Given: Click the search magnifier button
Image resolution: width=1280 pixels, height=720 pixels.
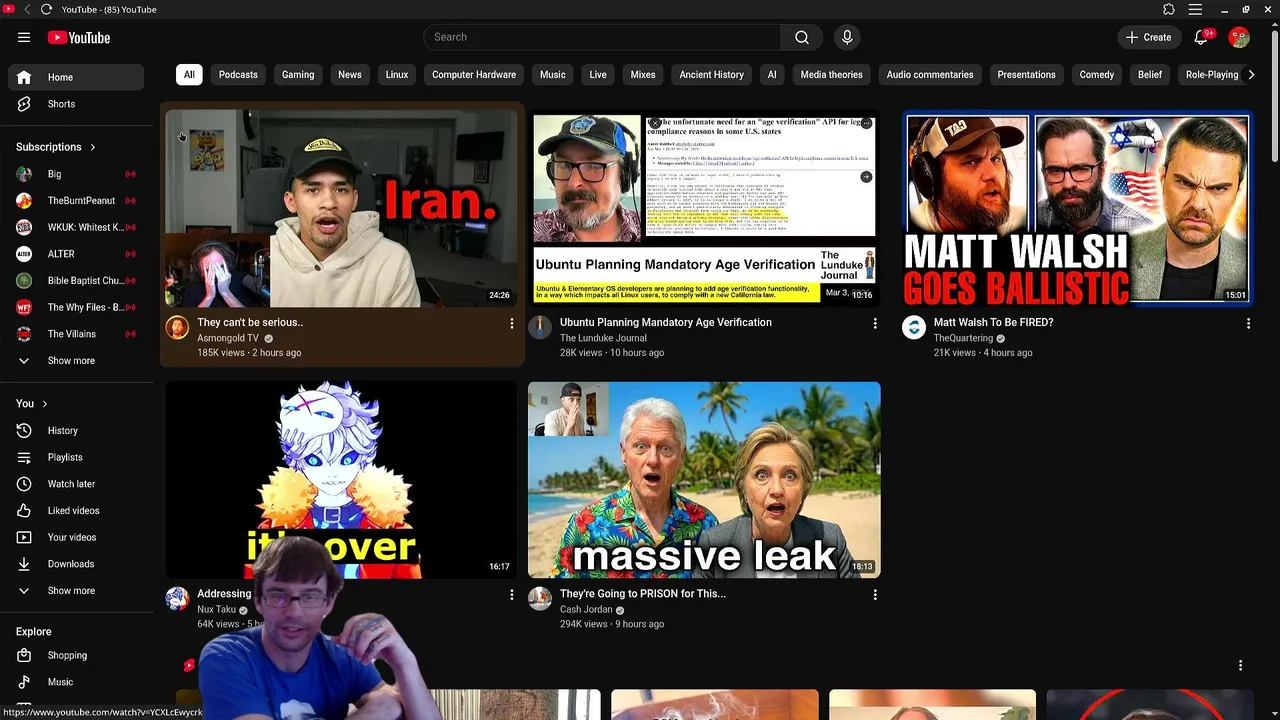Looking at the screenshot, I should pyautogui.click(x=801, y=37).
